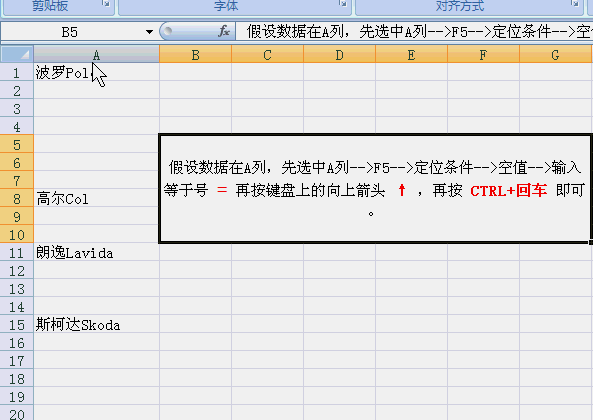
Task: Click the 字体 group label
Action: click(x=226, y=5)
